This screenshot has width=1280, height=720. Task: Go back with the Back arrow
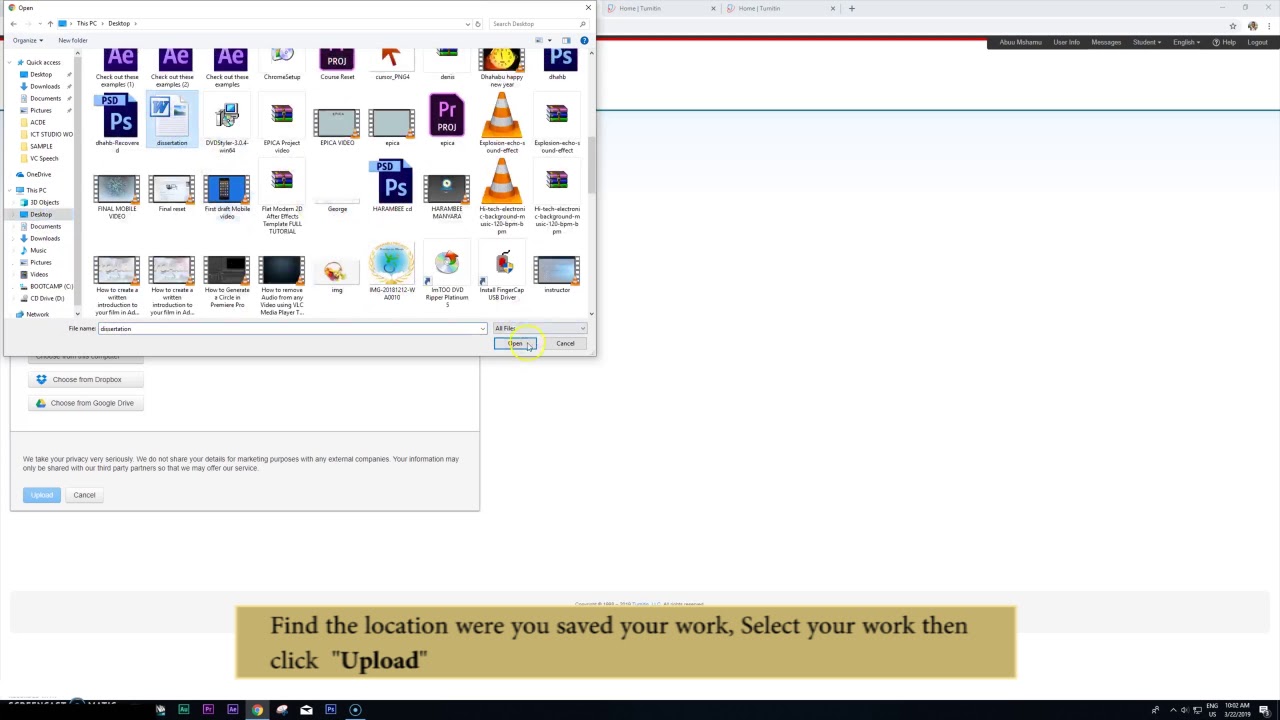(13, 23)
